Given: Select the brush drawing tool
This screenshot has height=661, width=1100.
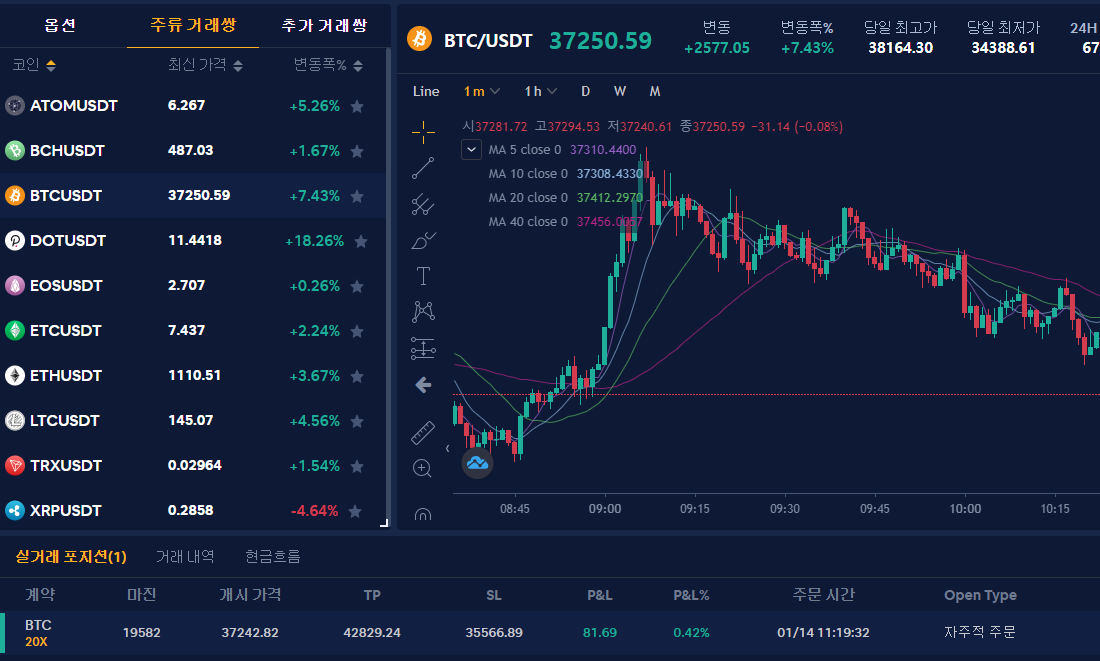Looking at the screenshot, I should [x=423, y=240].
